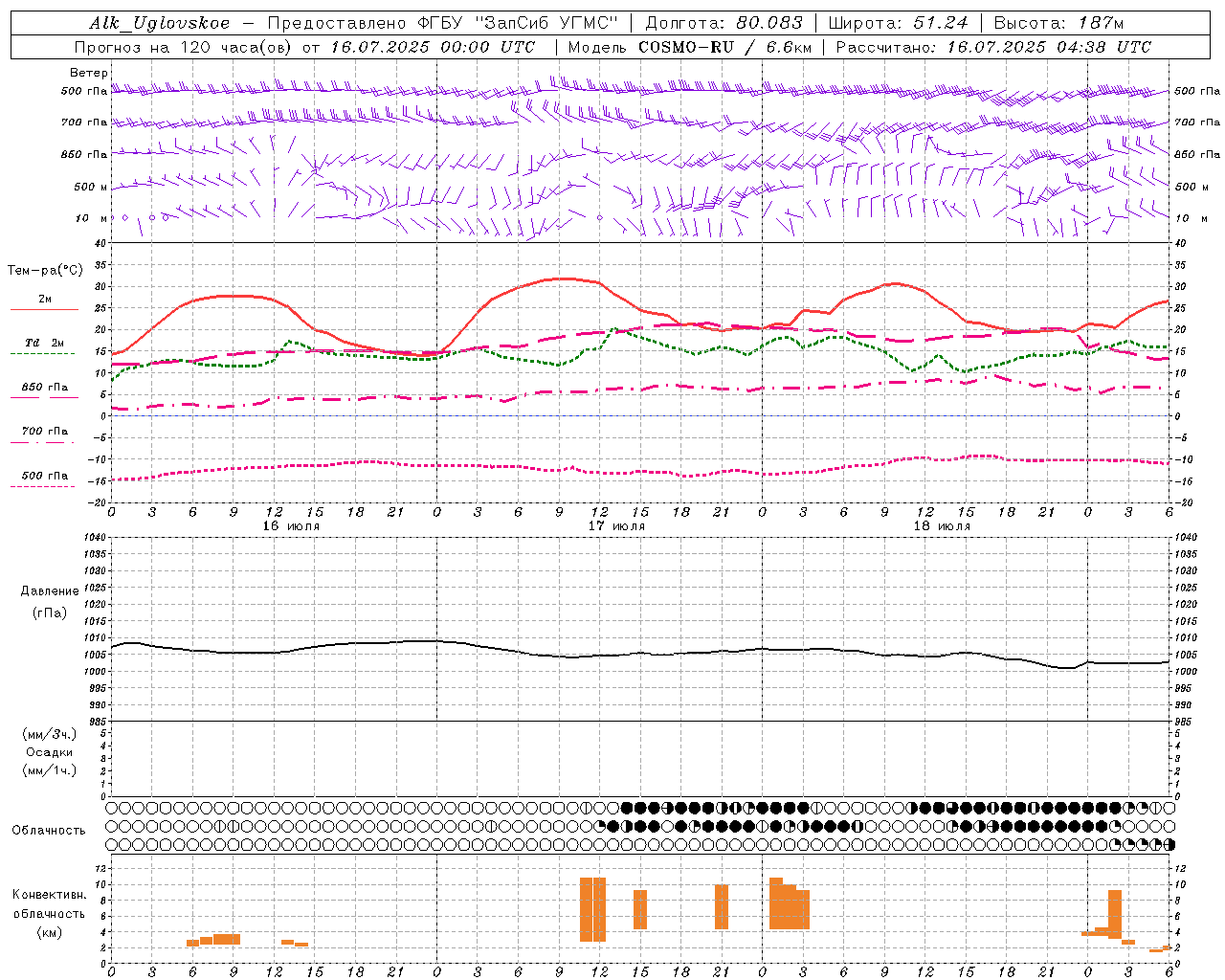Click the '17 июля' date label
Viewport: 1225px width, 980px height.
616,526
